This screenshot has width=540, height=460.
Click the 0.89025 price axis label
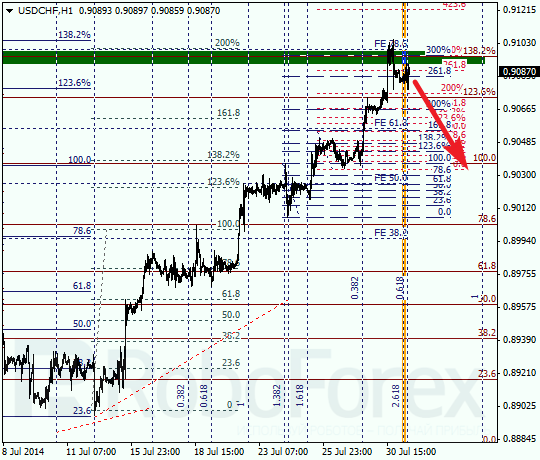(519, 406)
